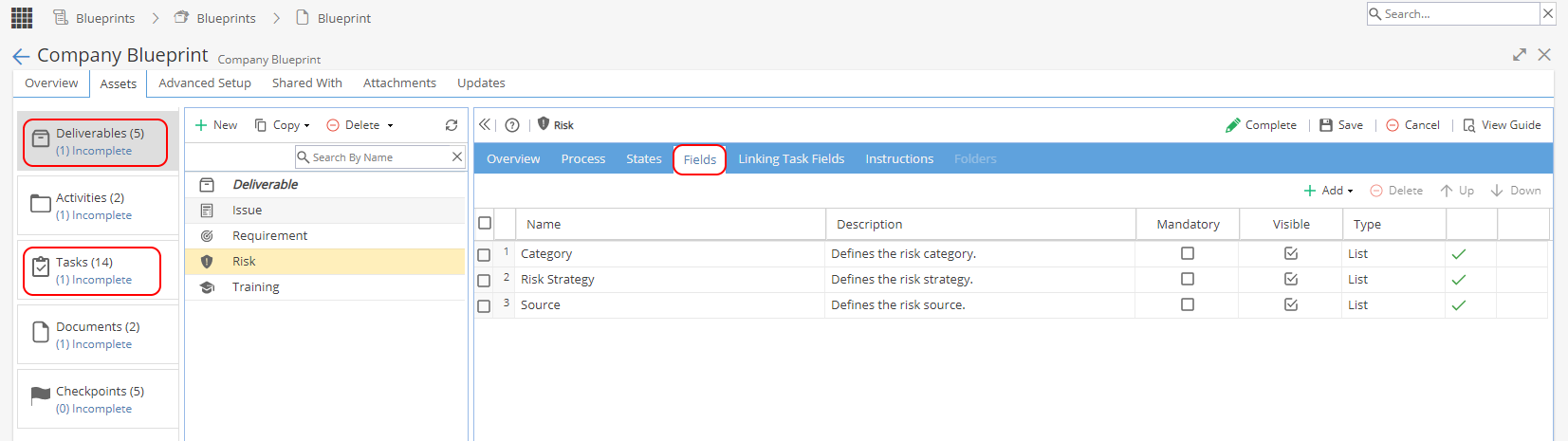
Task: Open View Guide
Action: pos(1502,125)
